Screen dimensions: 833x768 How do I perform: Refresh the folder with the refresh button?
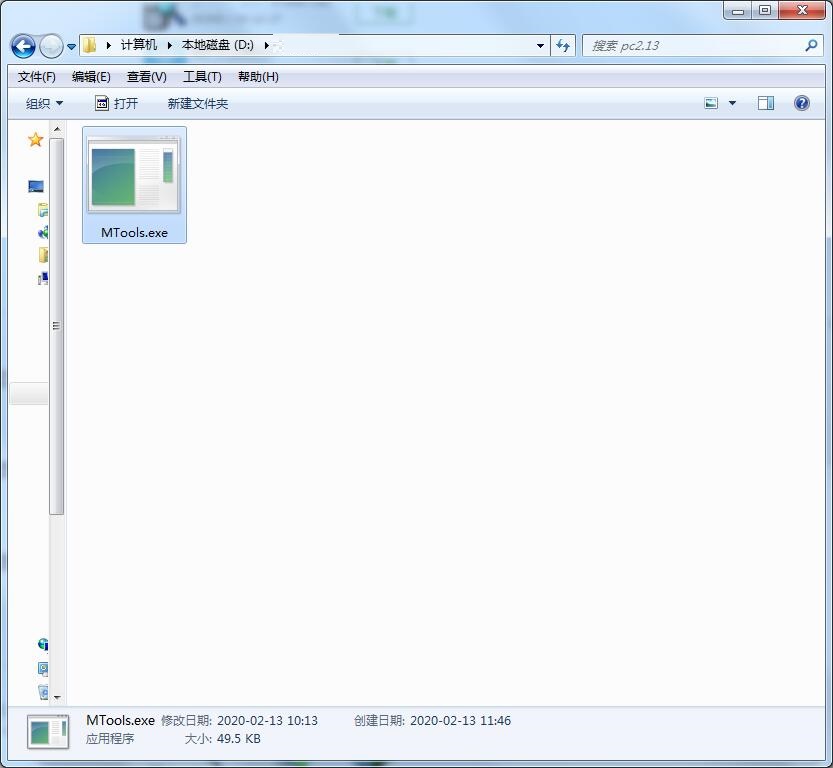tap(563, 46)
